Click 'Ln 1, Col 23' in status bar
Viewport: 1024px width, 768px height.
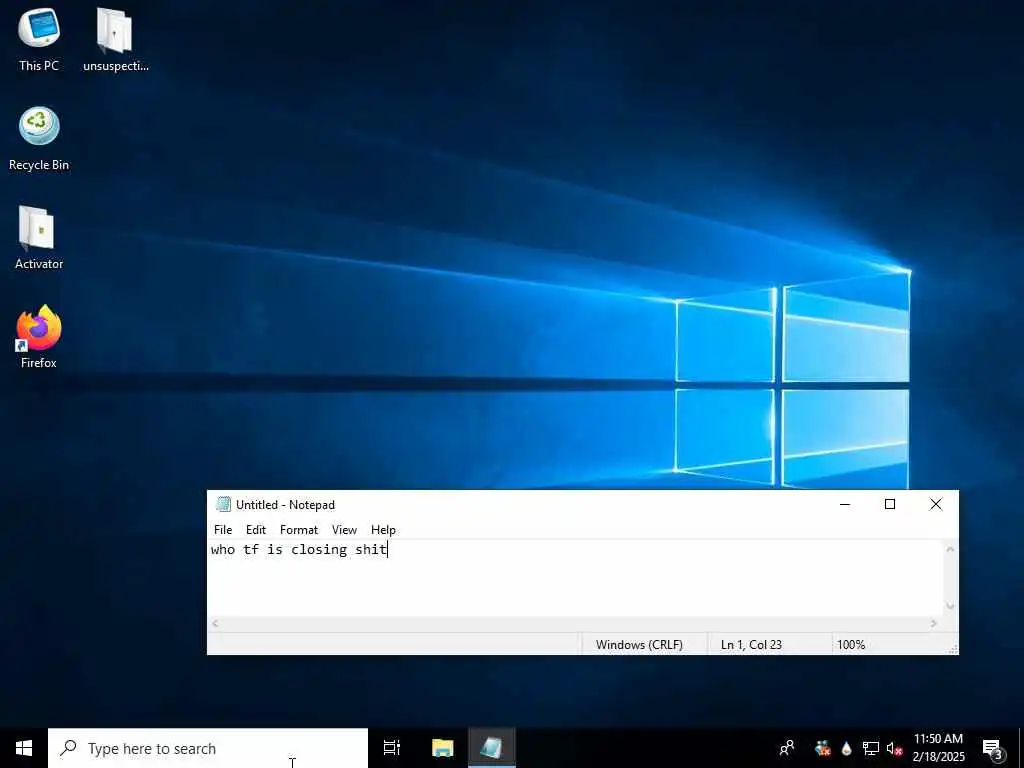click(x=751, y=645)
